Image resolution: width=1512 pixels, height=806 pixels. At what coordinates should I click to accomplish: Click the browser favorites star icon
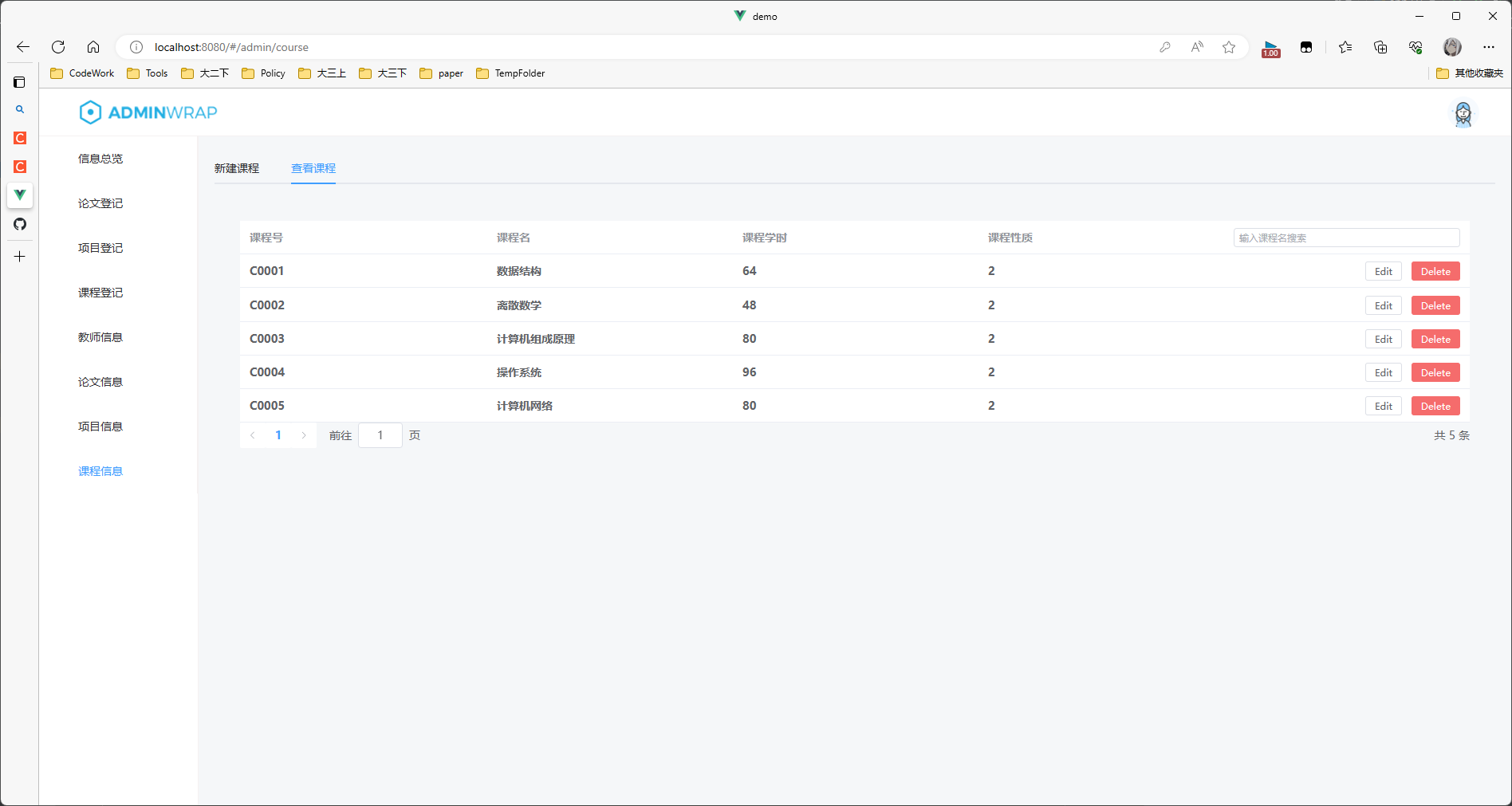point(1228,47)
